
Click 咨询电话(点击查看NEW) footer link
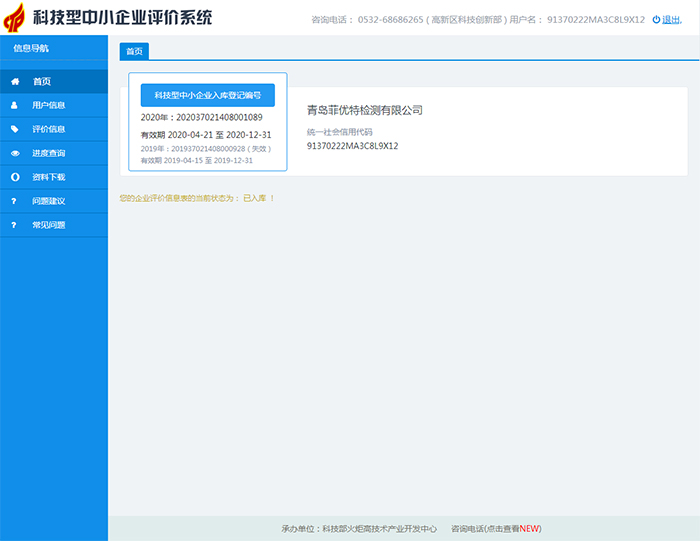pos(496,529)
